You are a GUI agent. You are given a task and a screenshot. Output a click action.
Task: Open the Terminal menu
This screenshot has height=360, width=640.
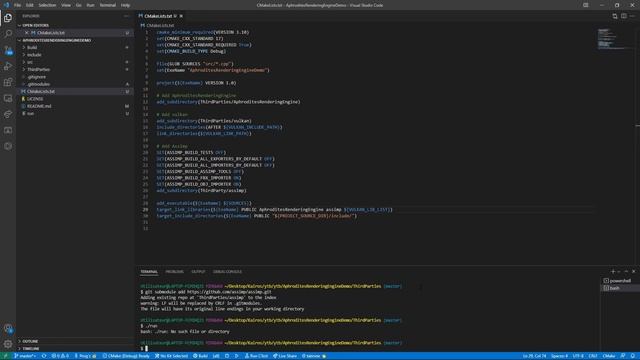click(108, 5)
